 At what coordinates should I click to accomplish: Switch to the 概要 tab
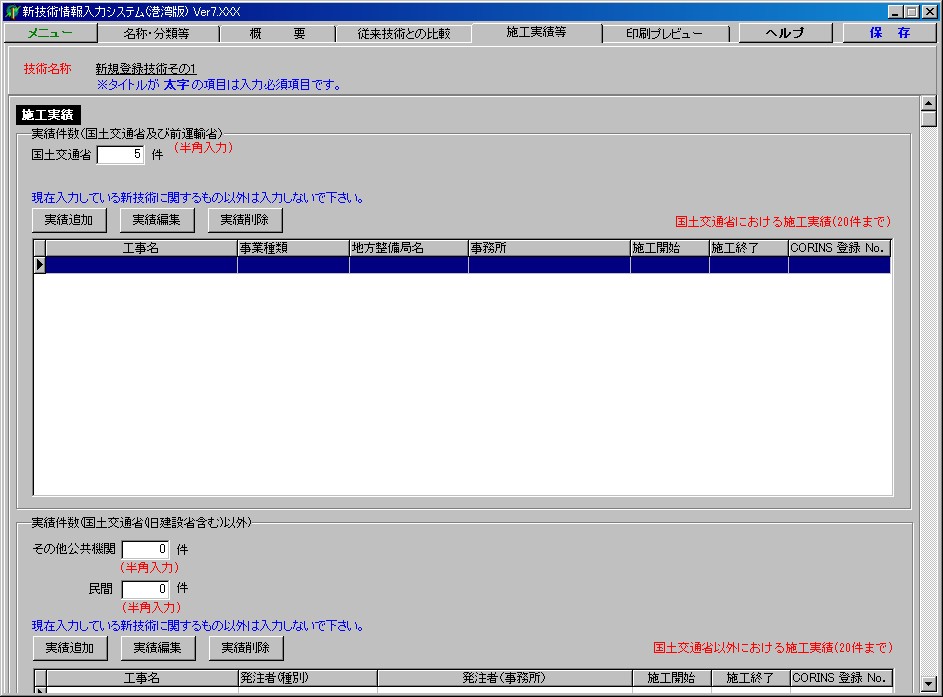[275, 33]
